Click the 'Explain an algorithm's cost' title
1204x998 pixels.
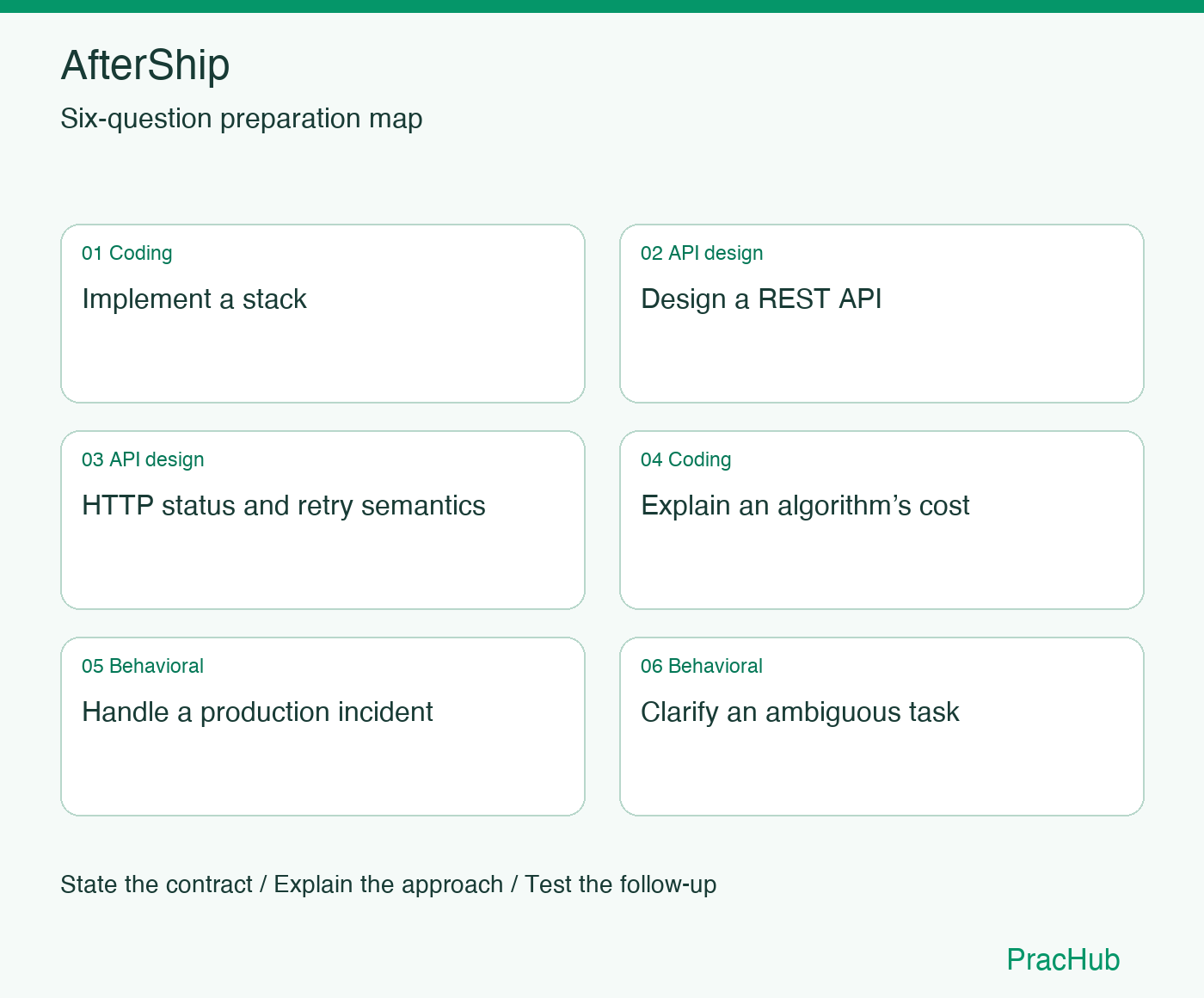(805, 506)
